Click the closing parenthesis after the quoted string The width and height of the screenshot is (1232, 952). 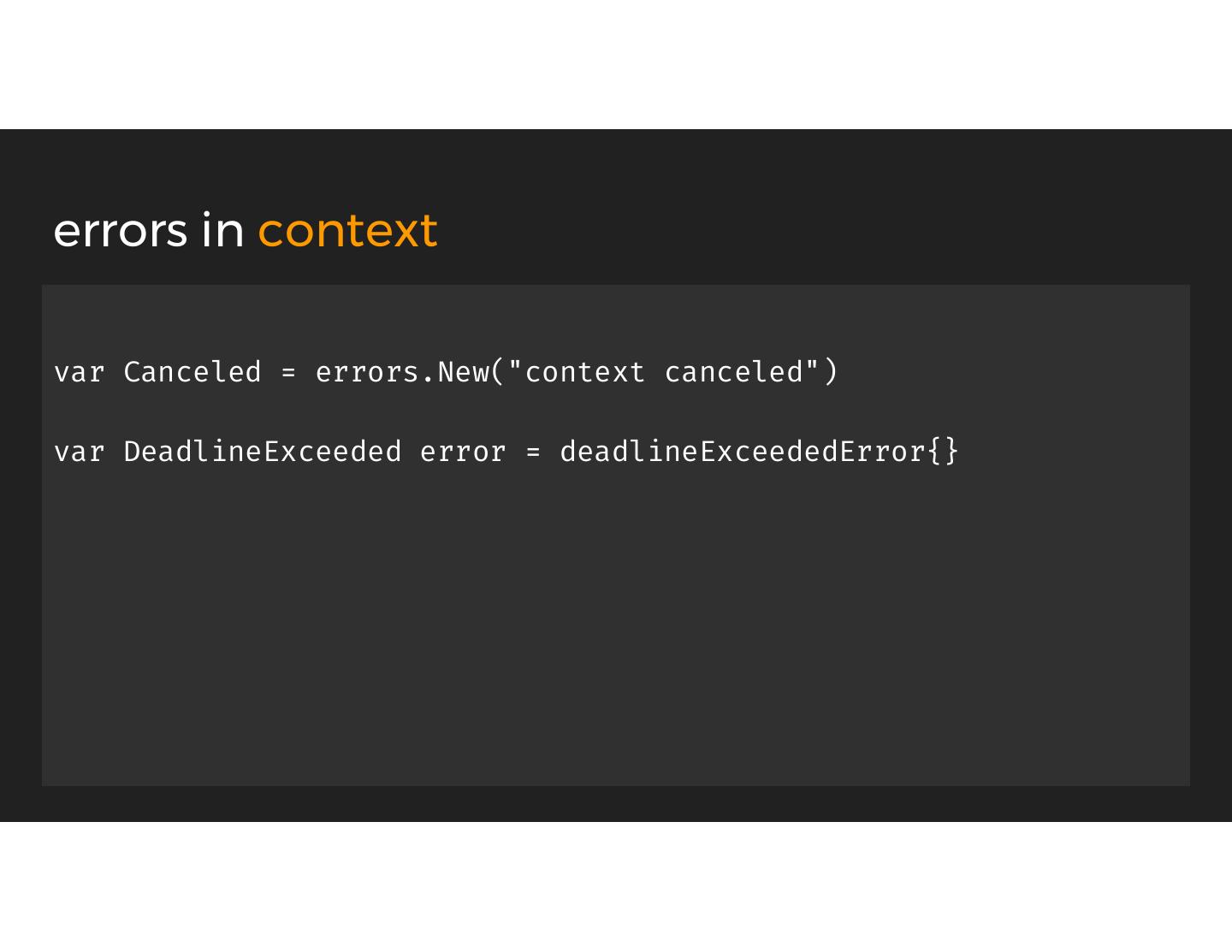pyautogui.click(x=830, y=371)
